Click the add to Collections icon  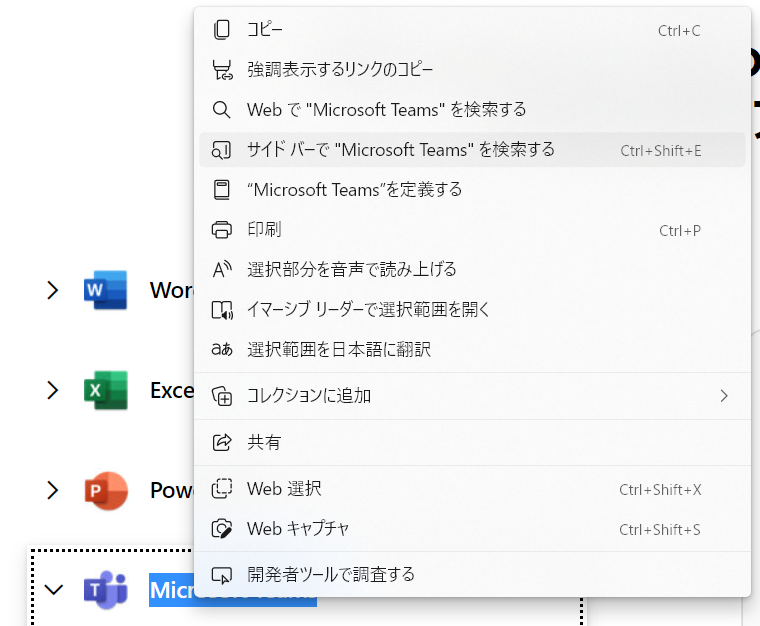pos(222,396)
